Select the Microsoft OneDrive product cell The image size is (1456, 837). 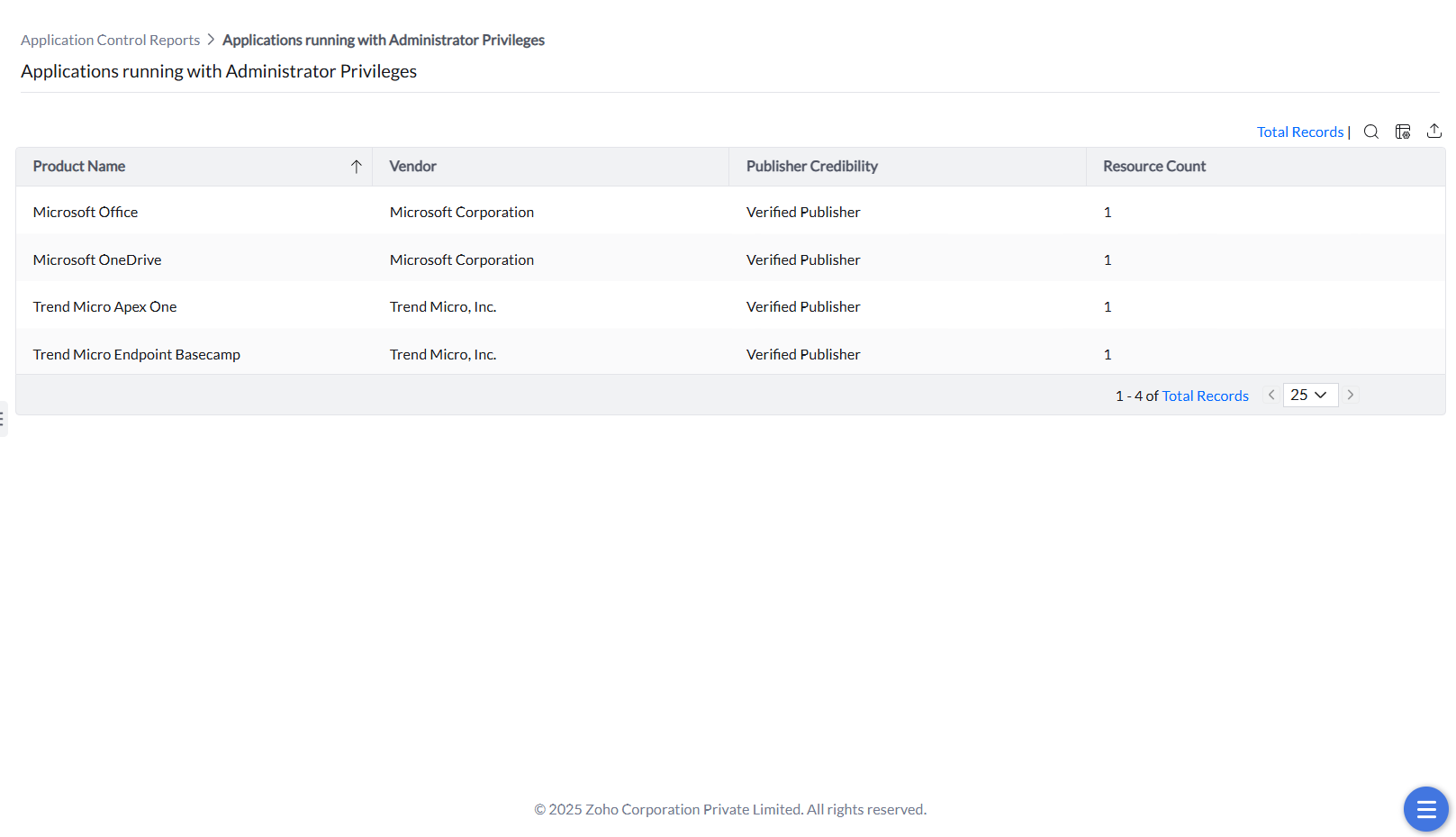(97, 259)
